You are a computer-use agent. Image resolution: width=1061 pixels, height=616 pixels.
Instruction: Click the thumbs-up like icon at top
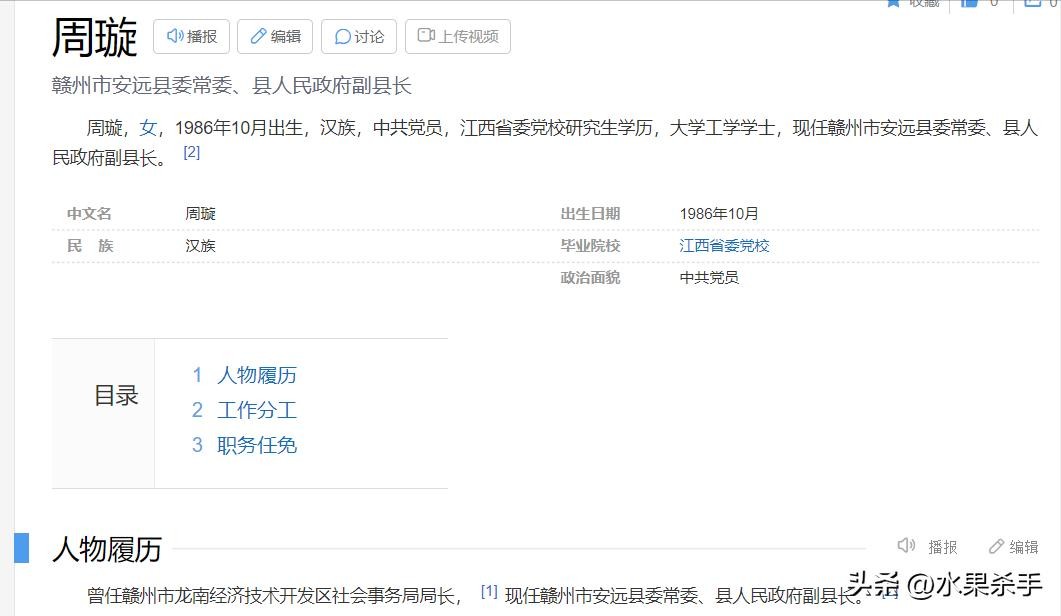969,3
